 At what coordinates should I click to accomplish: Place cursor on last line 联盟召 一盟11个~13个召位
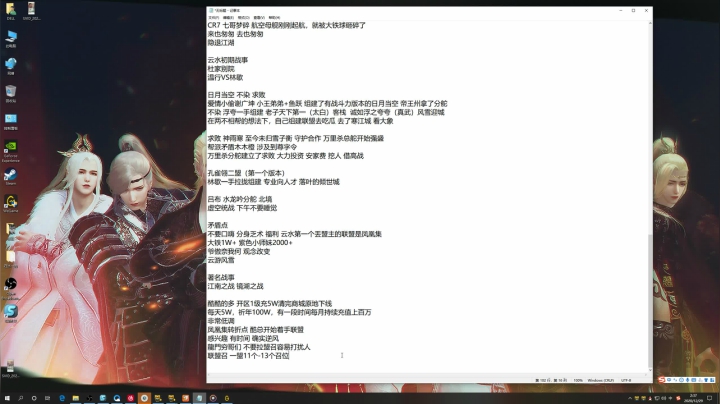tap(248, 356)
